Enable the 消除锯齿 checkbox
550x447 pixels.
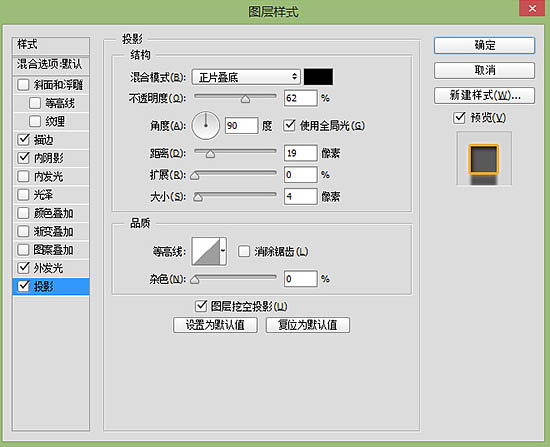coord(244,251)
